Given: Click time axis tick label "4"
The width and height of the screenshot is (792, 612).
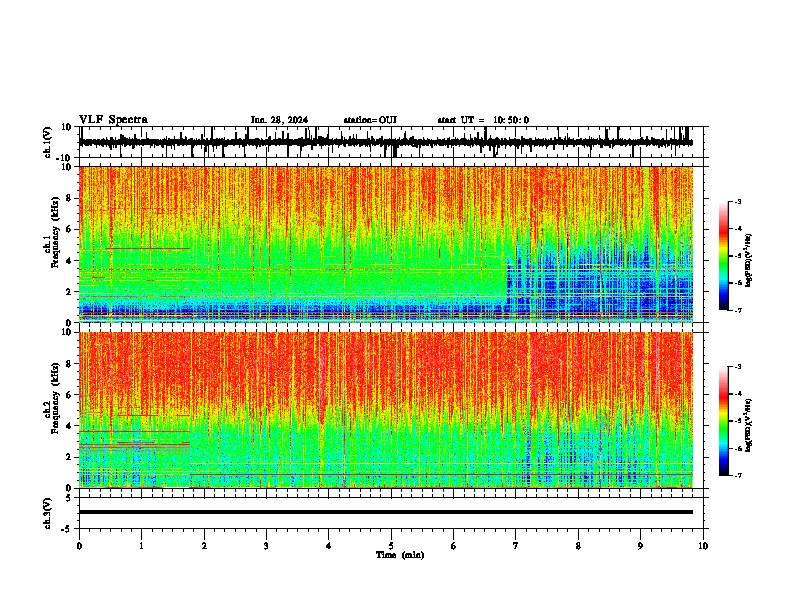Looking at the screenshot, I should [329, 546].
